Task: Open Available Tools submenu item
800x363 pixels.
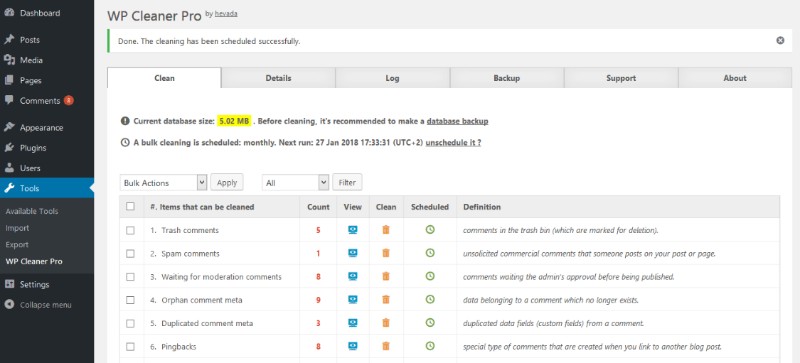Action: click(32, 211)
